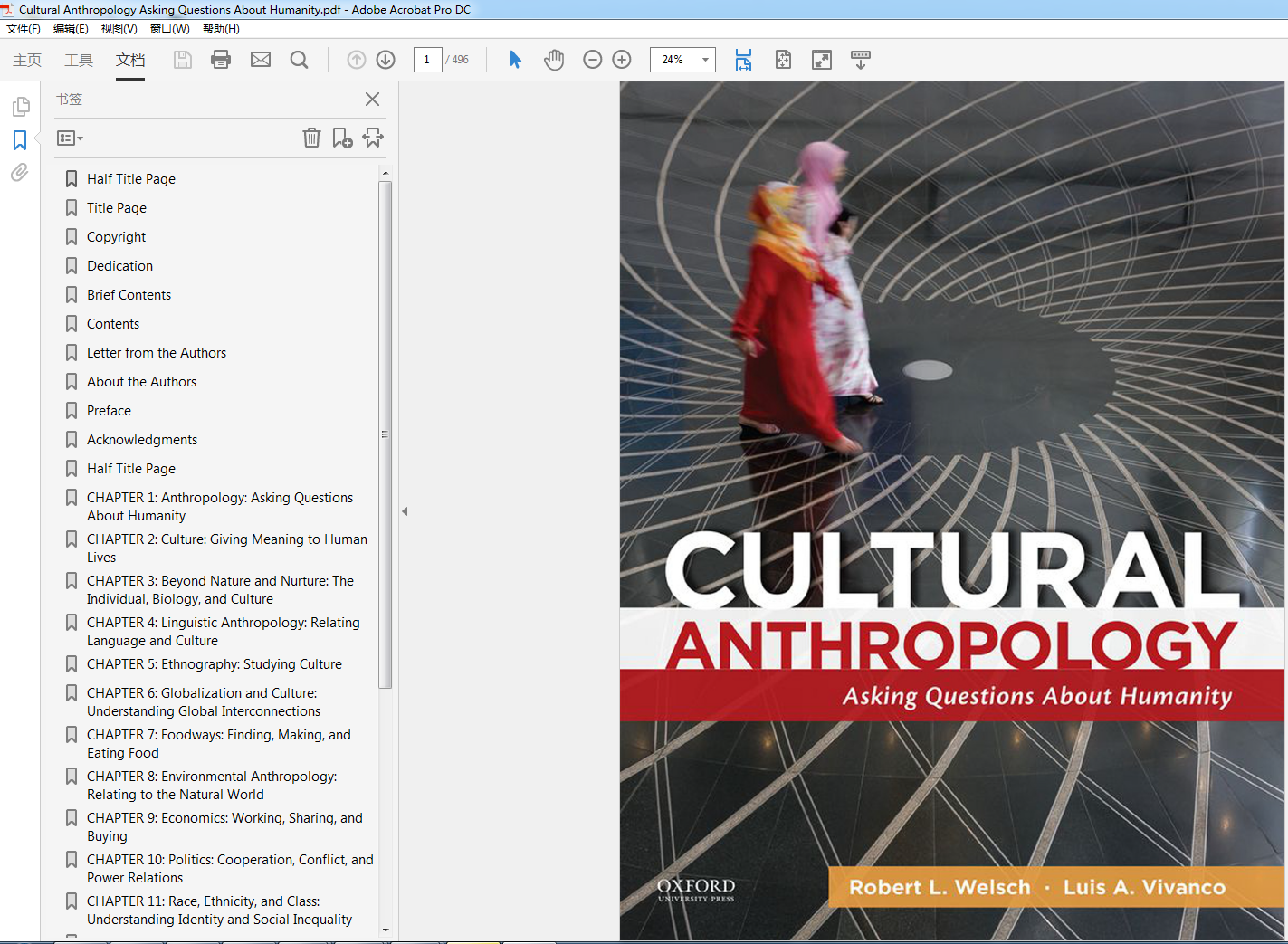The height and width of the screenshot is (944, 1288).
Task: Click the bookmarks panel scrollbar thumb
Action: [386, 434]
